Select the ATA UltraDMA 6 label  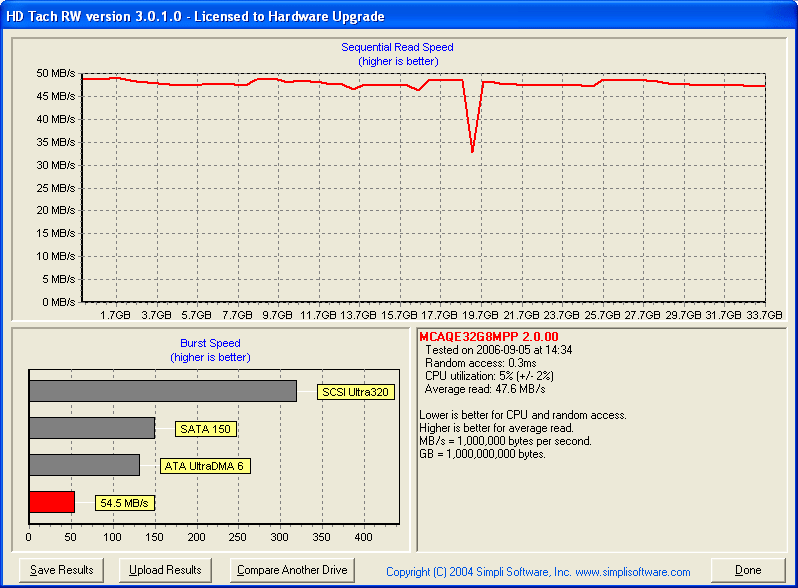pyautogui.click(x=202, y=465)
